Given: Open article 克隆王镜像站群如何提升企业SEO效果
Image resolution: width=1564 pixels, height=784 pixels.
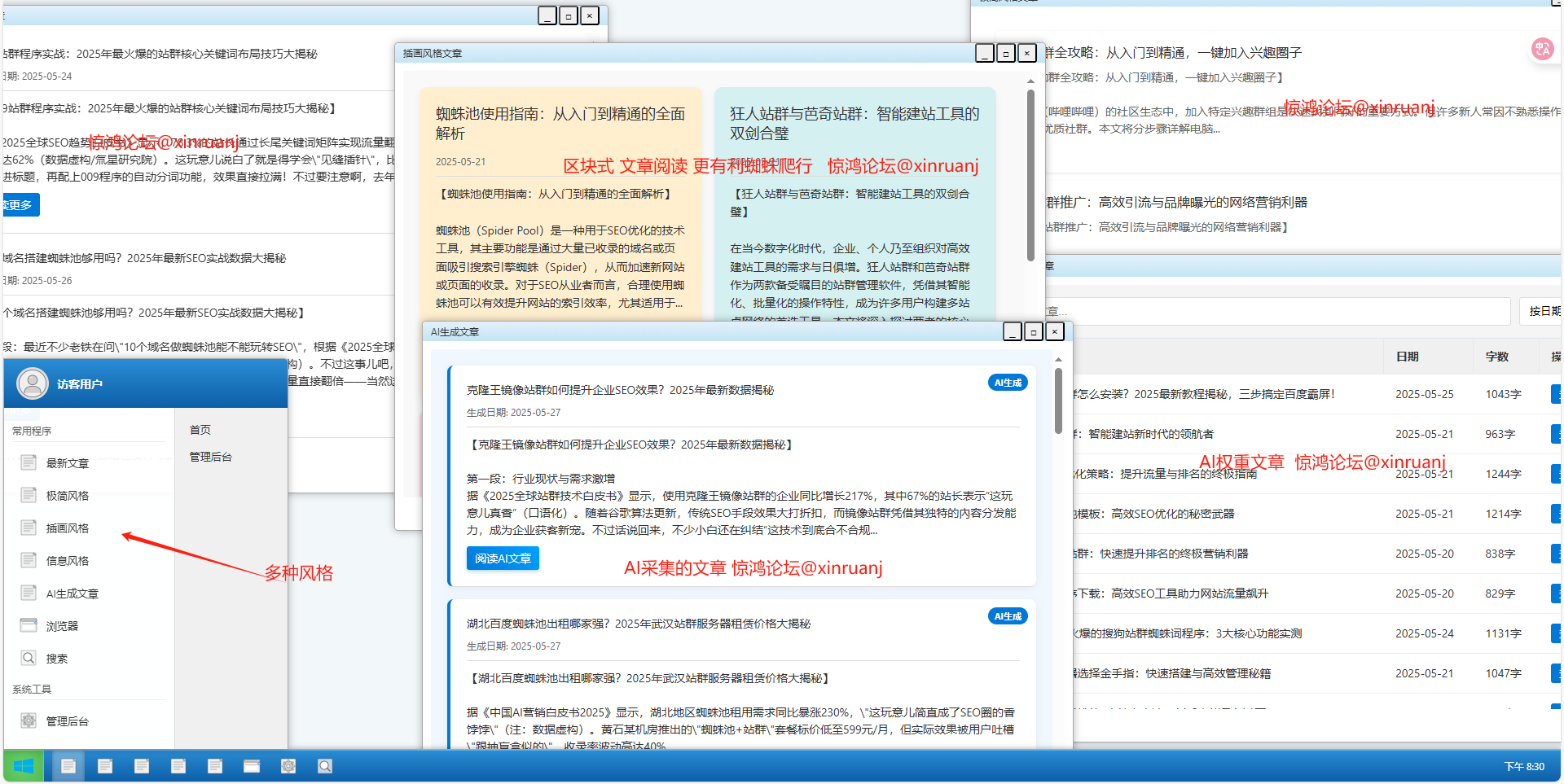Looking at the screenshot, I should point(620,390).
